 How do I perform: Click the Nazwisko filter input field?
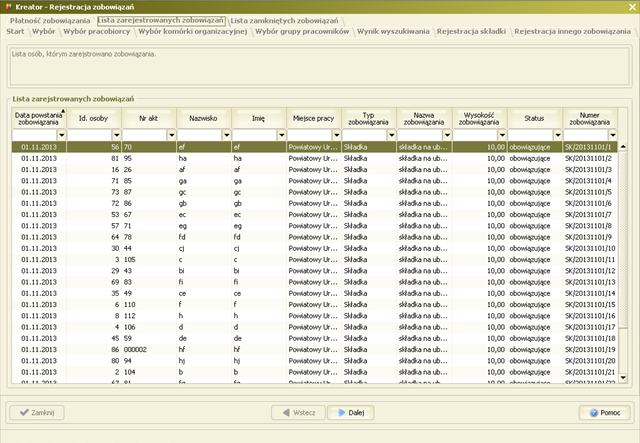coord(200,135)
